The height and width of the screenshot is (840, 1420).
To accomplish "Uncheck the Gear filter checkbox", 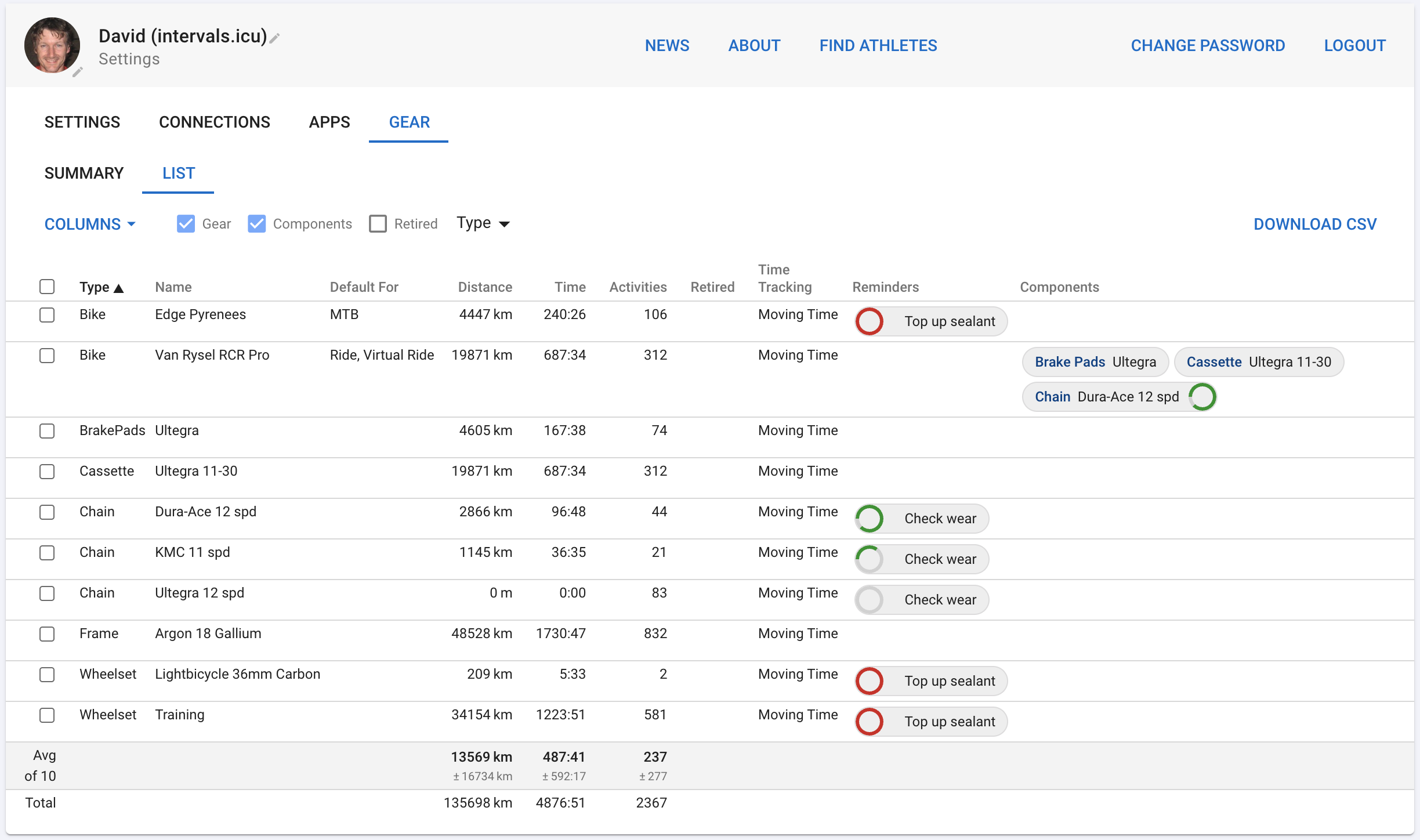I will coord(186,224).
